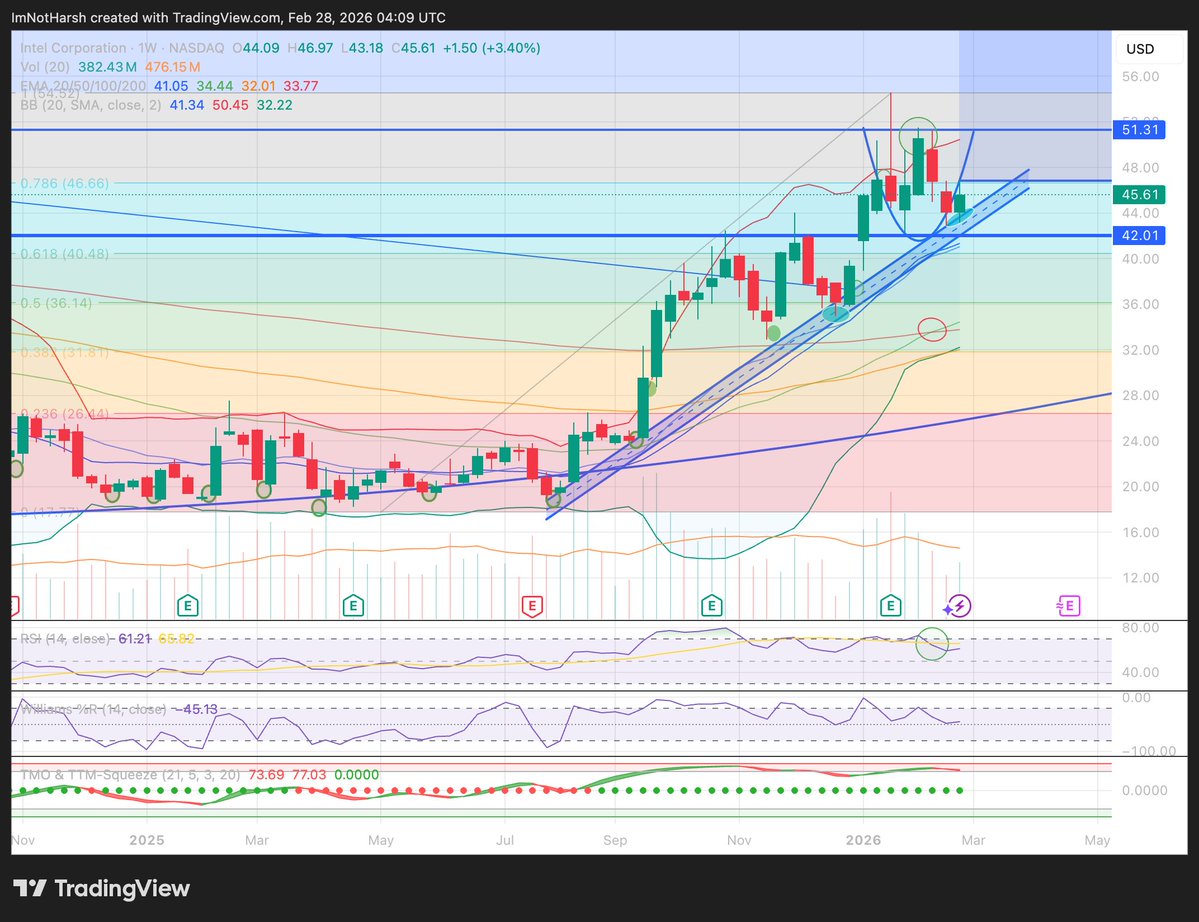Click the Intel Corporation symbol title
The width and height of the screenshot is (1199, 922).
click(73, 47)
